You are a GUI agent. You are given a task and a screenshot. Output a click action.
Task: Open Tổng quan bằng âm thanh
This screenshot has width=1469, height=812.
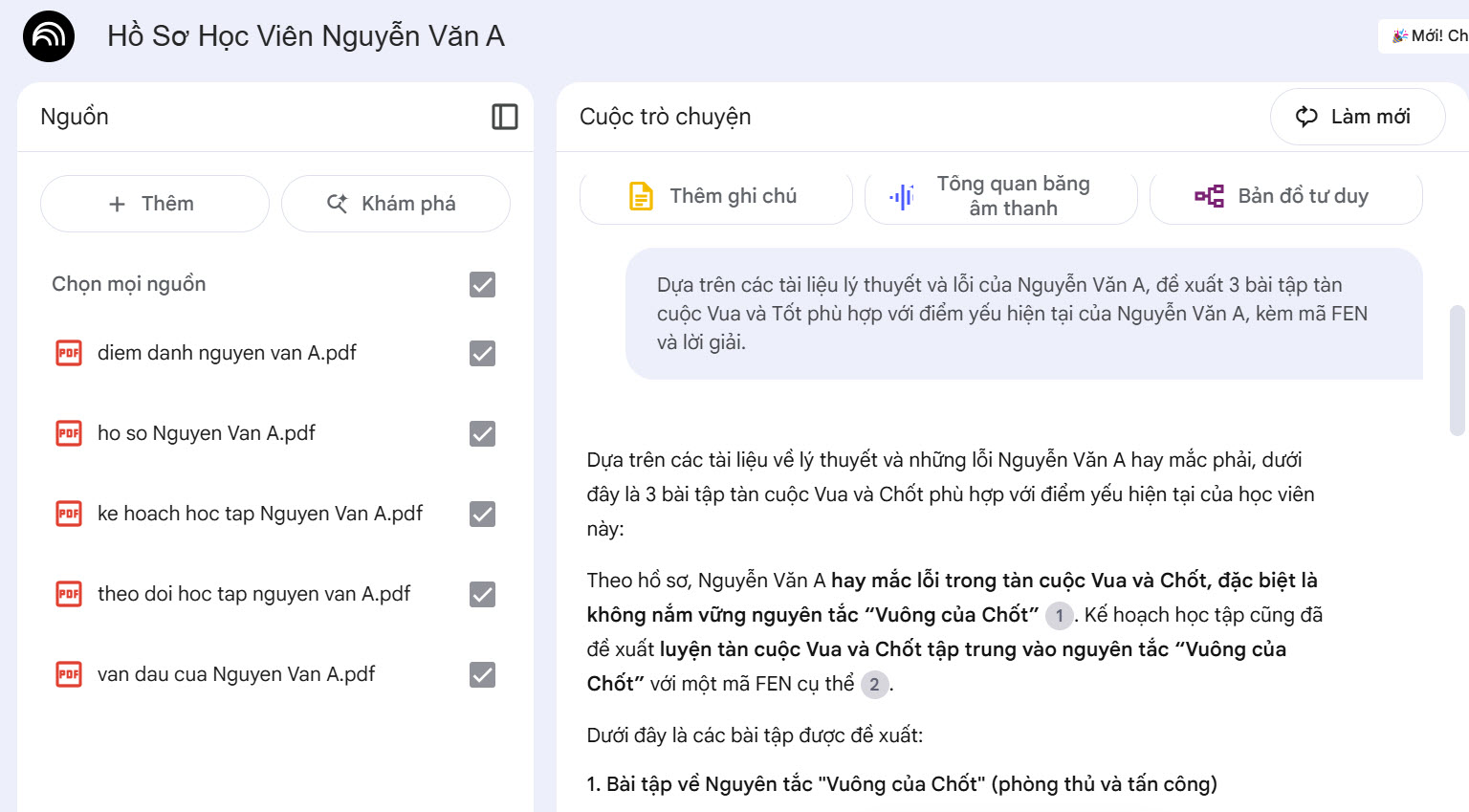pos(1000,196)
